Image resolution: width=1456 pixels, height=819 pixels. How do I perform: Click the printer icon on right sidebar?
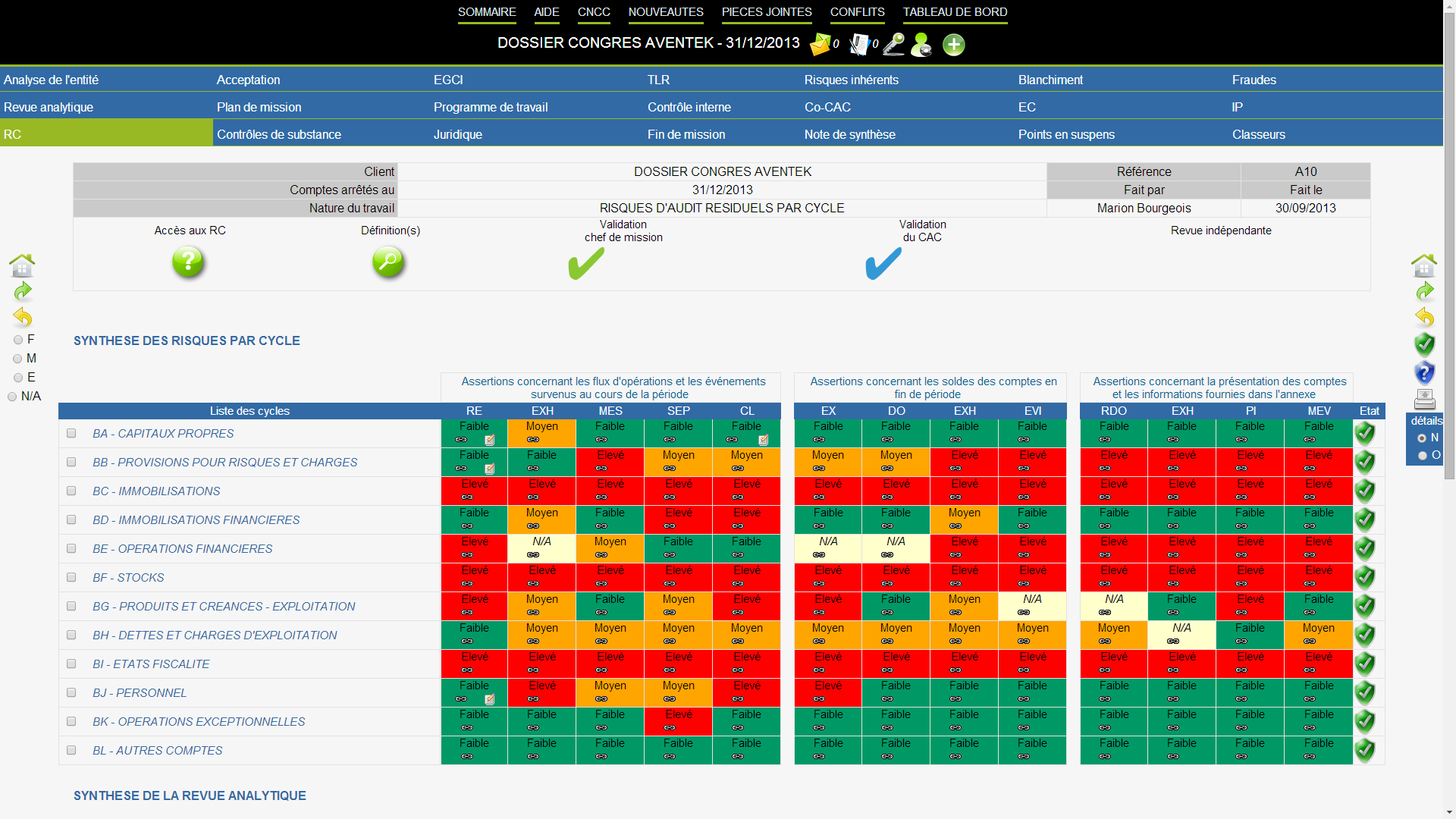(1424, 399)
